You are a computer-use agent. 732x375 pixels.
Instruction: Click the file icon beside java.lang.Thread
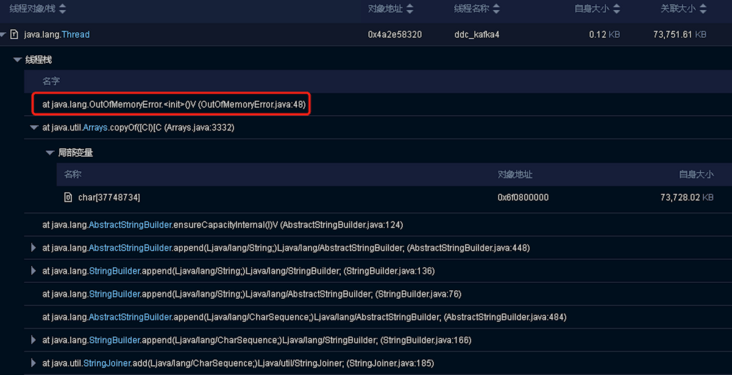14,35
